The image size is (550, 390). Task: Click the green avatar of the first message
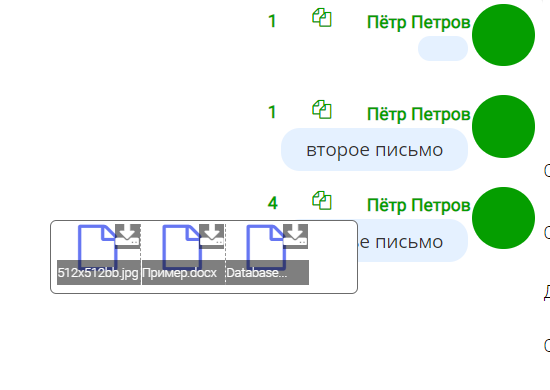click(x=503, y=35)
